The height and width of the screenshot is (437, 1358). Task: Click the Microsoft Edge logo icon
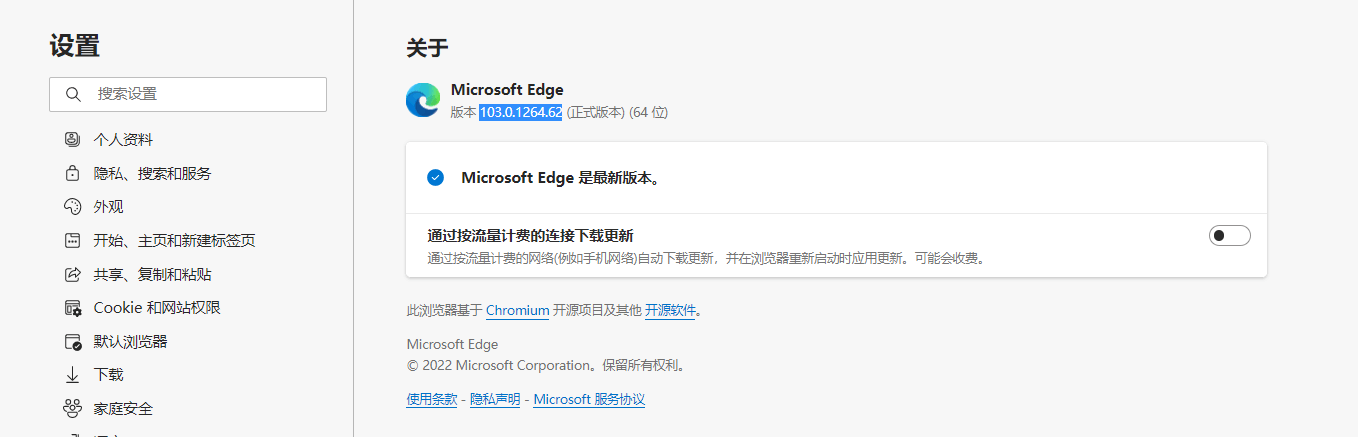[423, 100]
